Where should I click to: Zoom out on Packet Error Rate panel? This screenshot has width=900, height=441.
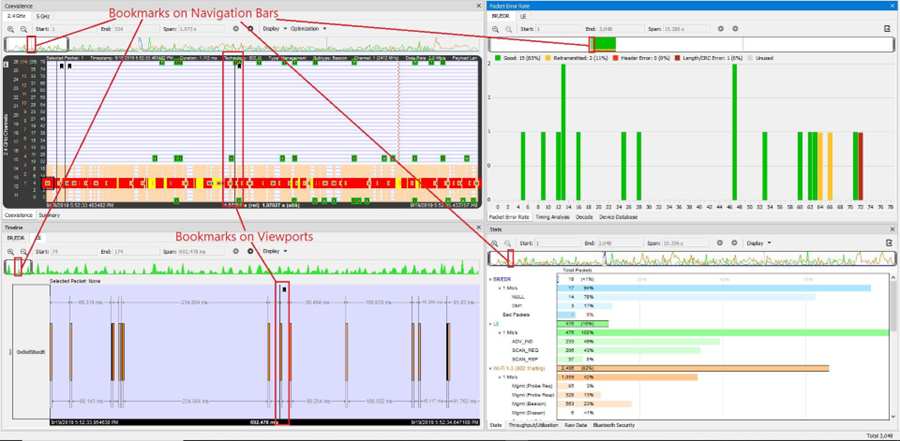click(507, 28)
